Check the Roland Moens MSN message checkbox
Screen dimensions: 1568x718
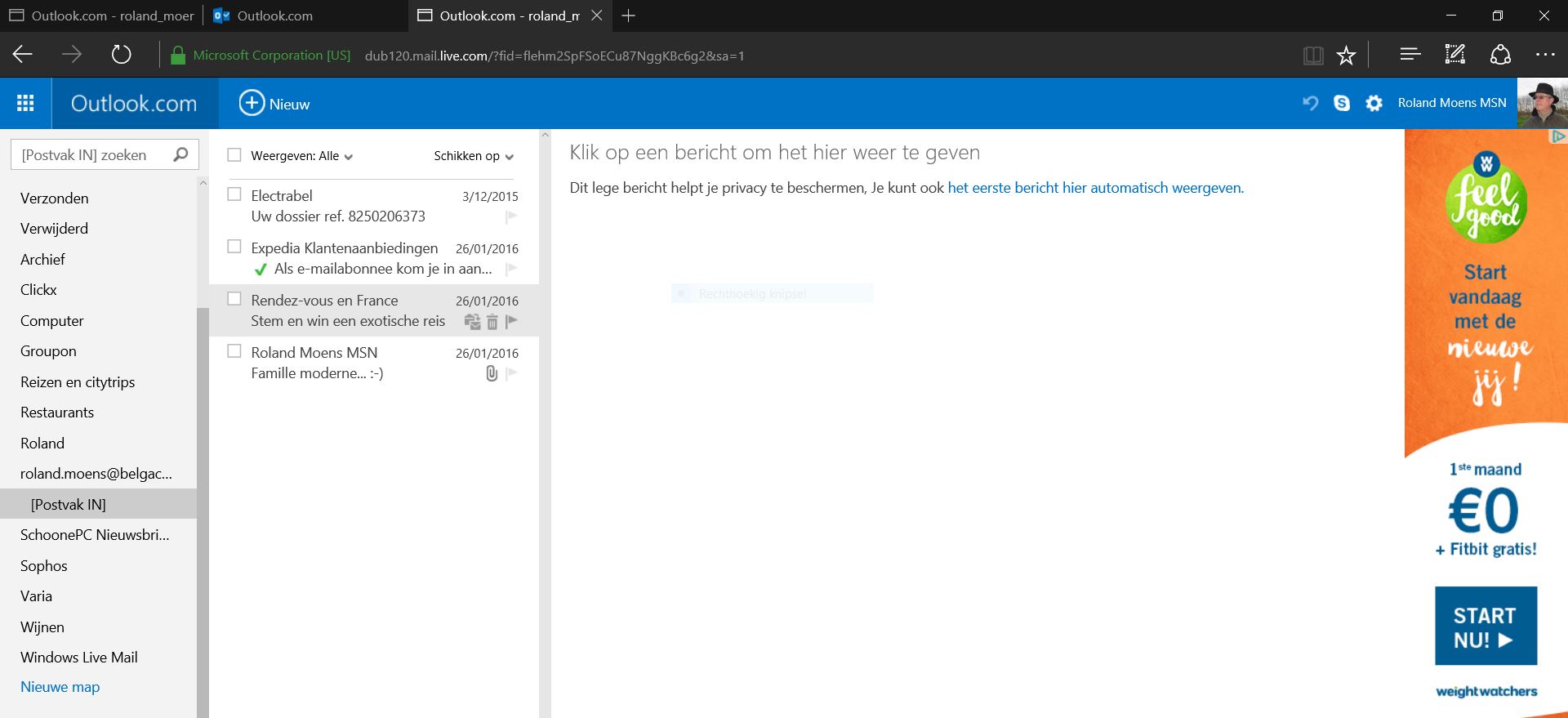(234, 351)
